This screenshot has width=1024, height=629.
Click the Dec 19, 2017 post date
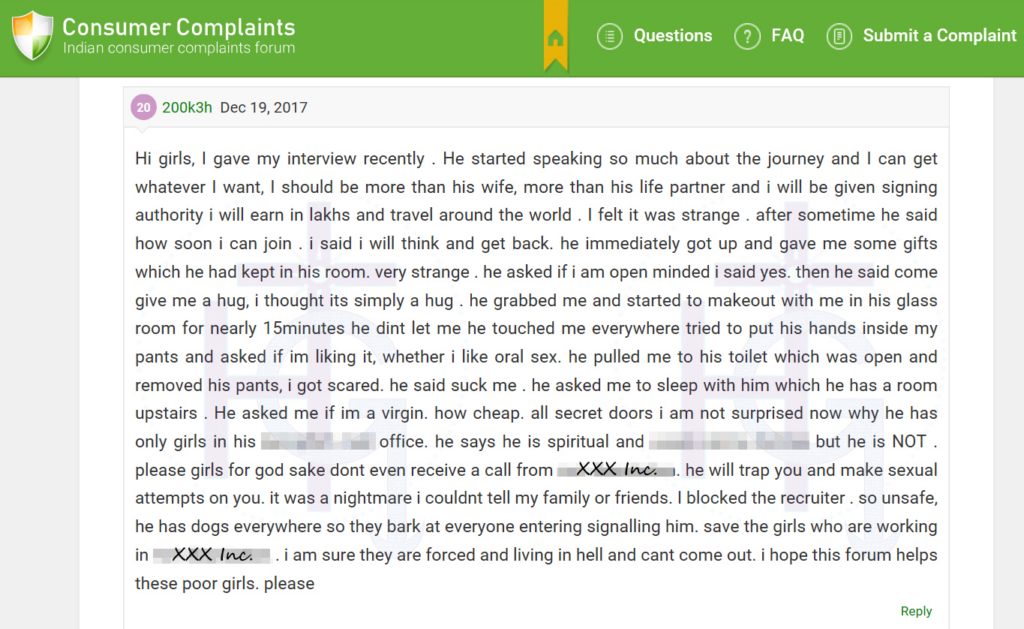264,107
